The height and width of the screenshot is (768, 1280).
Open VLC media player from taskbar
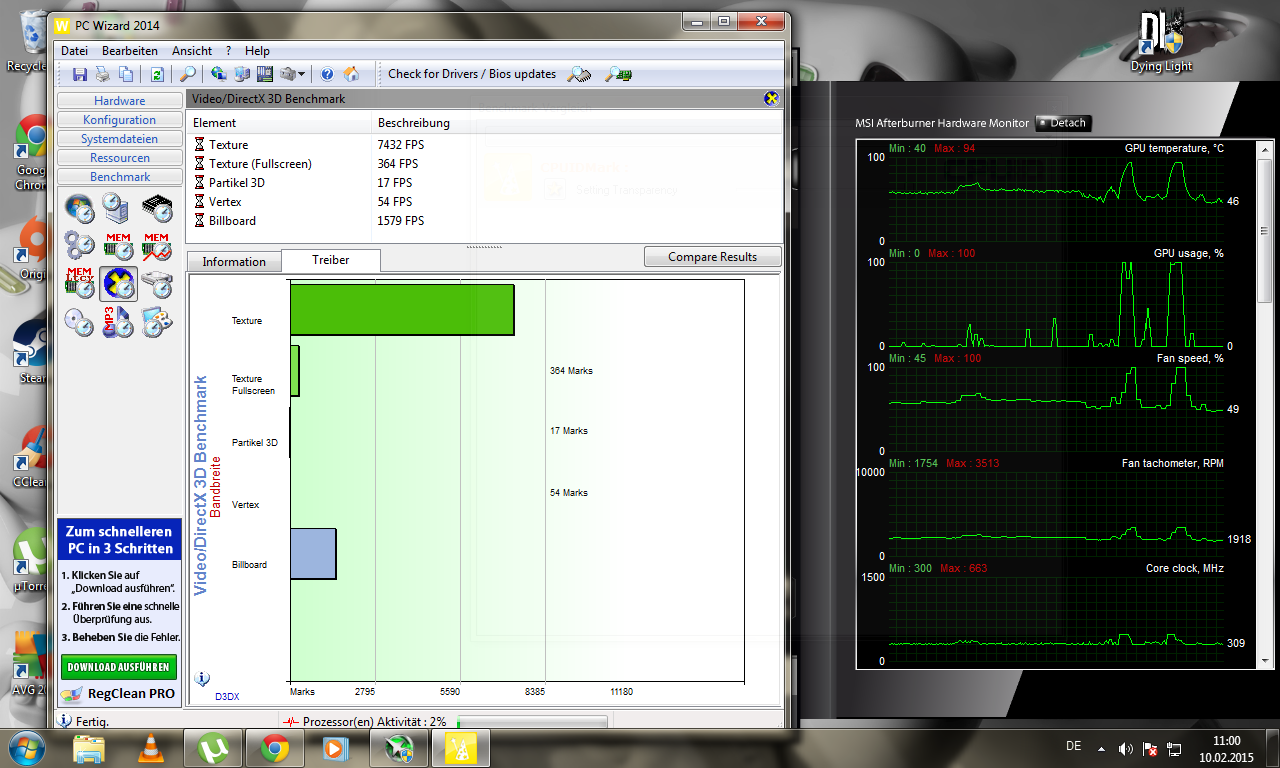[x=151, y=747]
